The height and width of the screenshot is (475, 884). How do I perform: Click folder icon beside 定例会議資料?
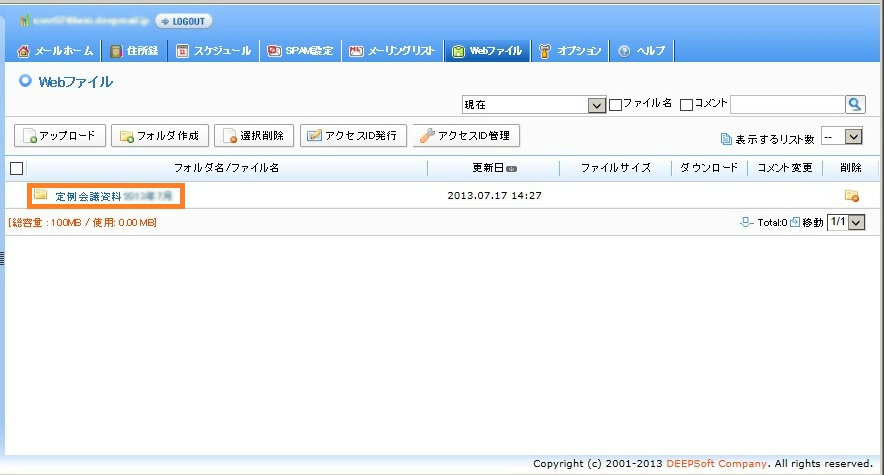click(41, 195)
